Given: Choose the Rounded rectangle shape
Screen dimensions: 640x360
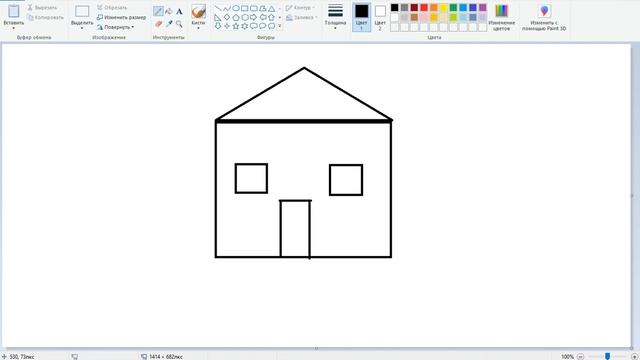Looking at the screenshot, I should tap(254, 8).
